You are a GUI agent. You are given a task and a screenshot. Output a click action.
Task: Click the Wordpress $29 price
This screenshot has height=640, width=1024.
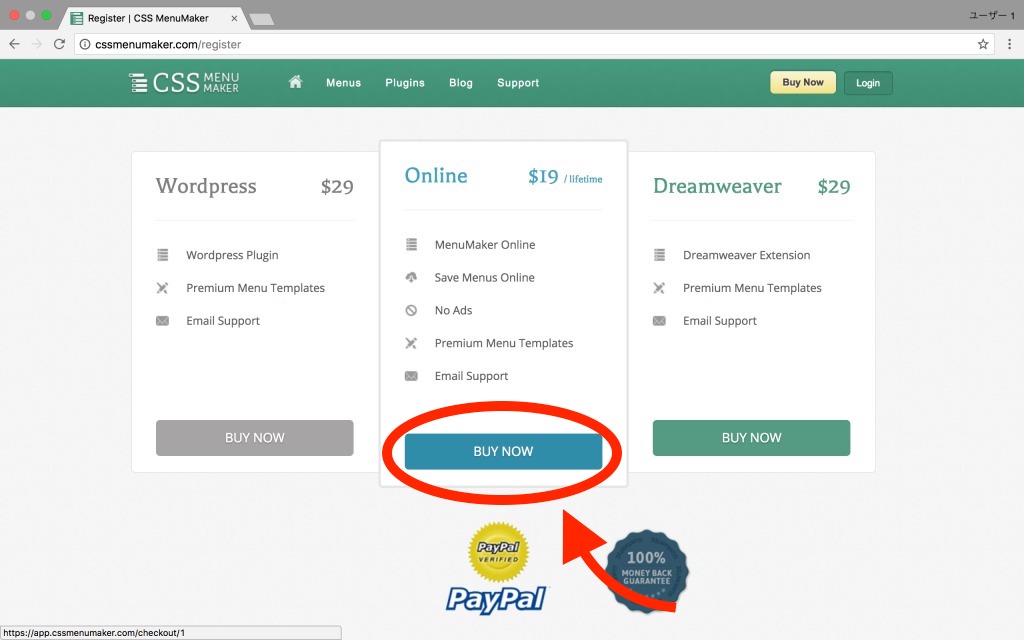337,187
